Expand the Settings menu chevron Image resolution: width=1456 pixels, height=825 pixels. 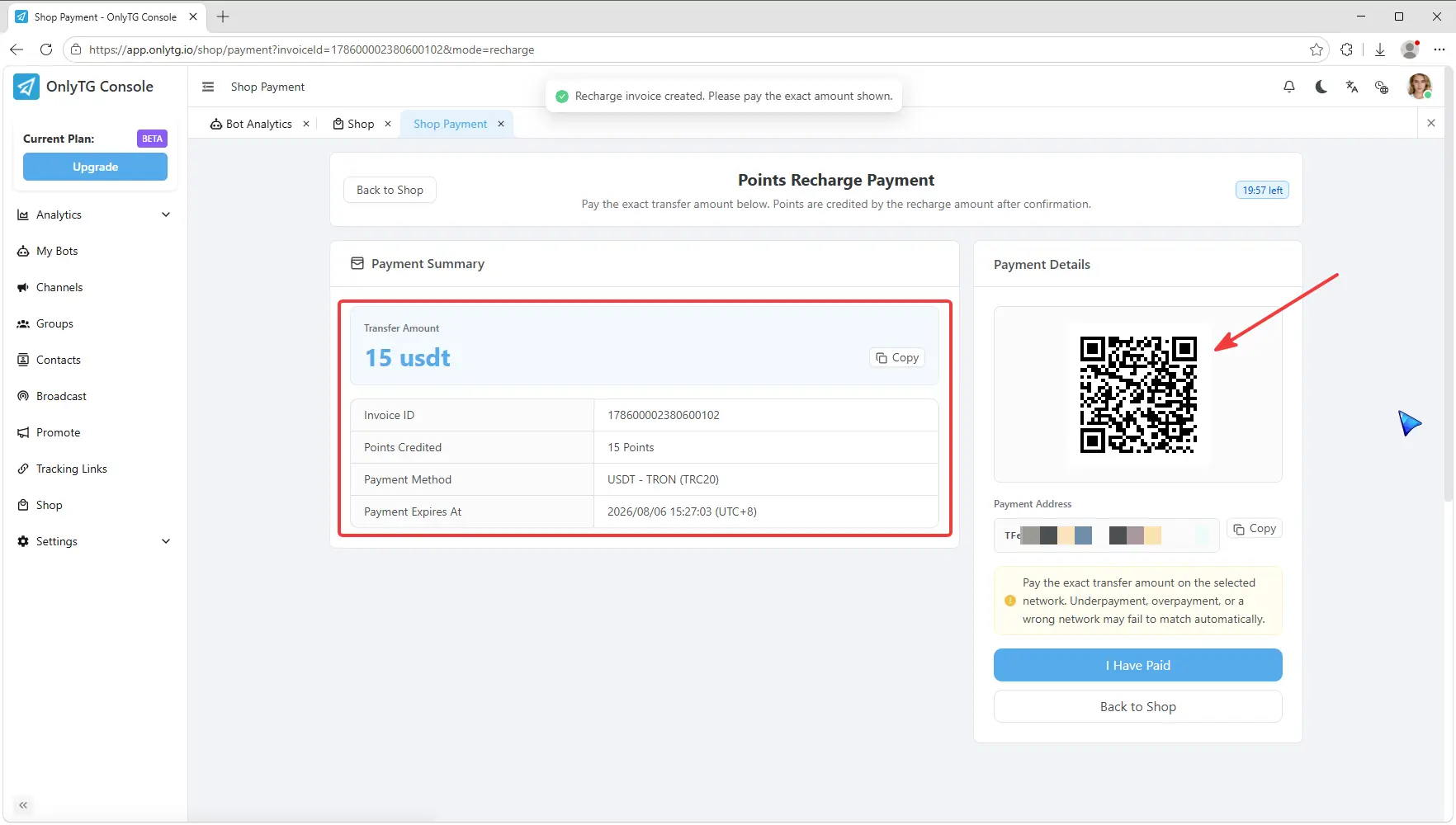[166, 541]
